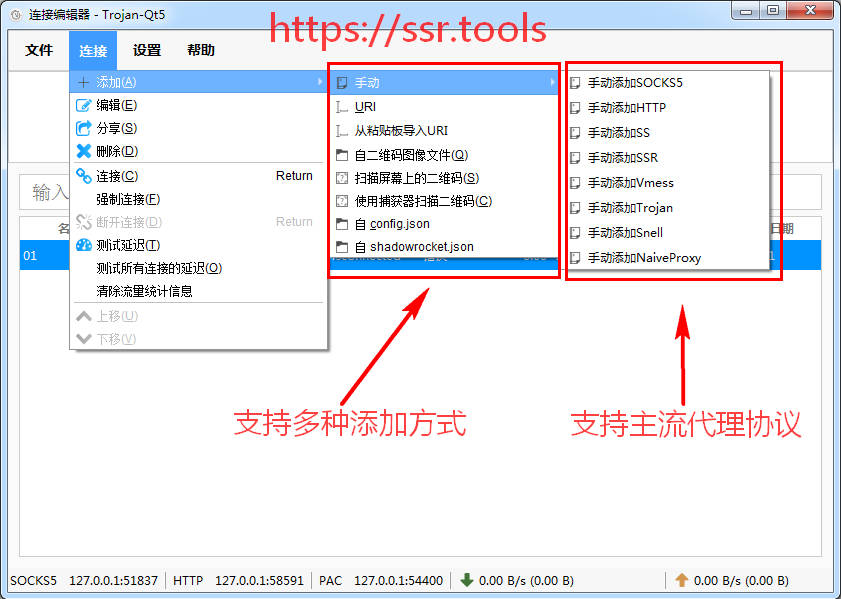Click the green download speed arrow

pos(466,580)
